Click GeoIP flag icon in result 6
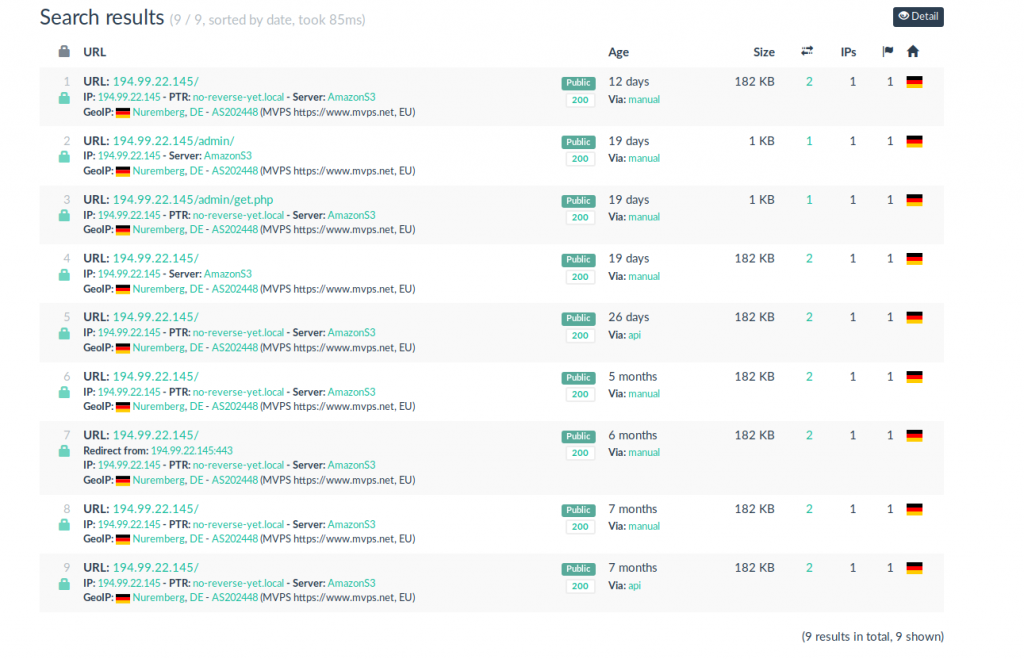The image size is (1024, 659). point(123,407)
